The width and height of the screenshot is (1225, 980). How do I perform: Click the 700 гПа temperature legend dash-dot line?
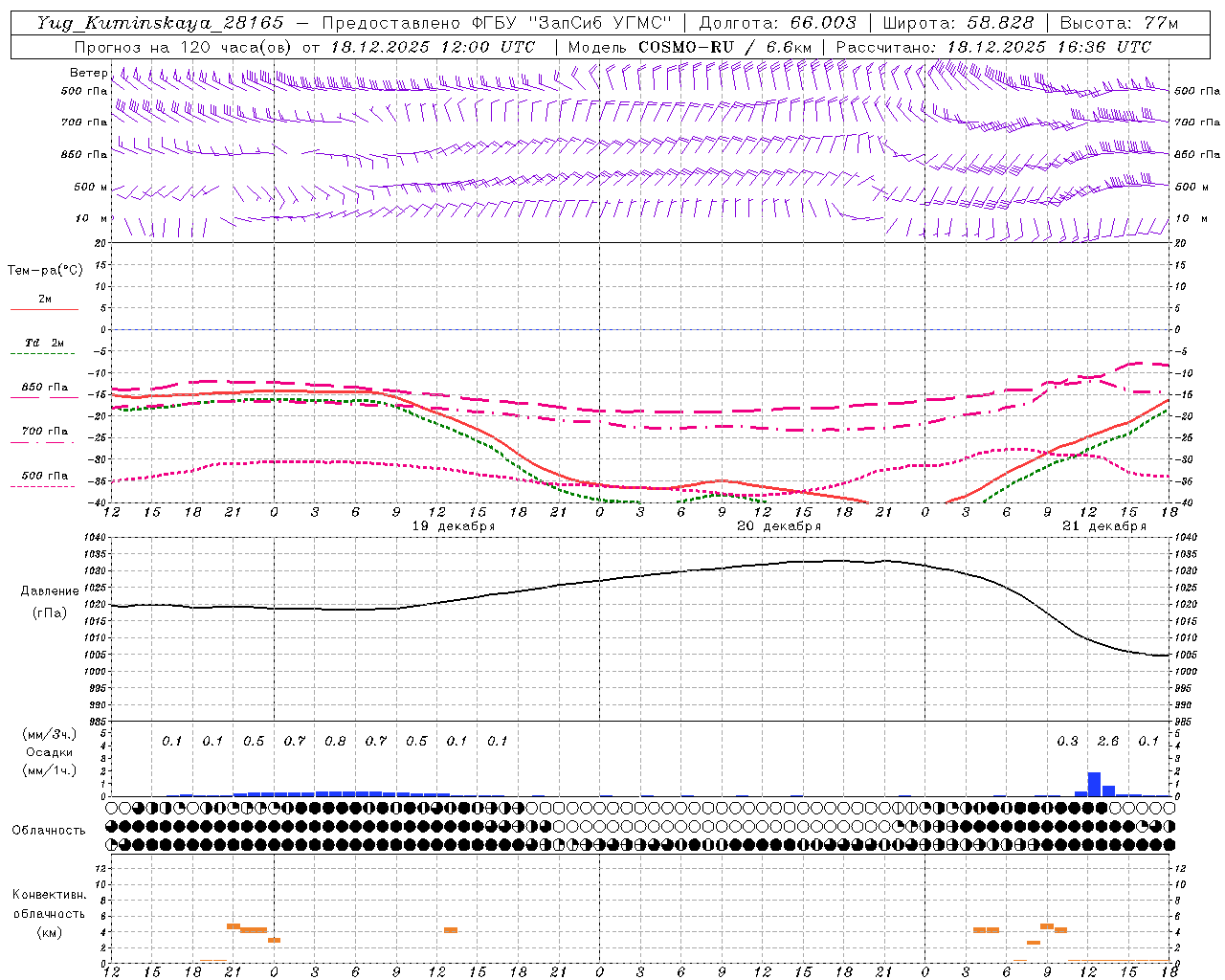pyautogui.click(x=44, y=442)
